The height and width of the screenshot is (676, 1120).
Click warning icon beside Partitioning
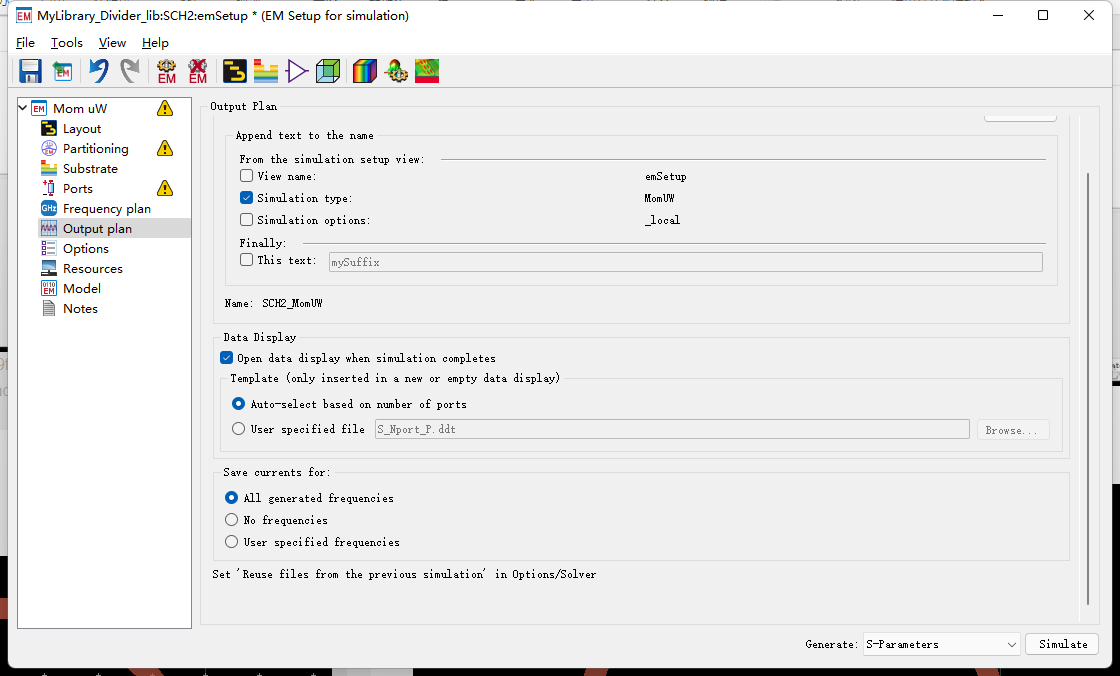click(165, 148)
